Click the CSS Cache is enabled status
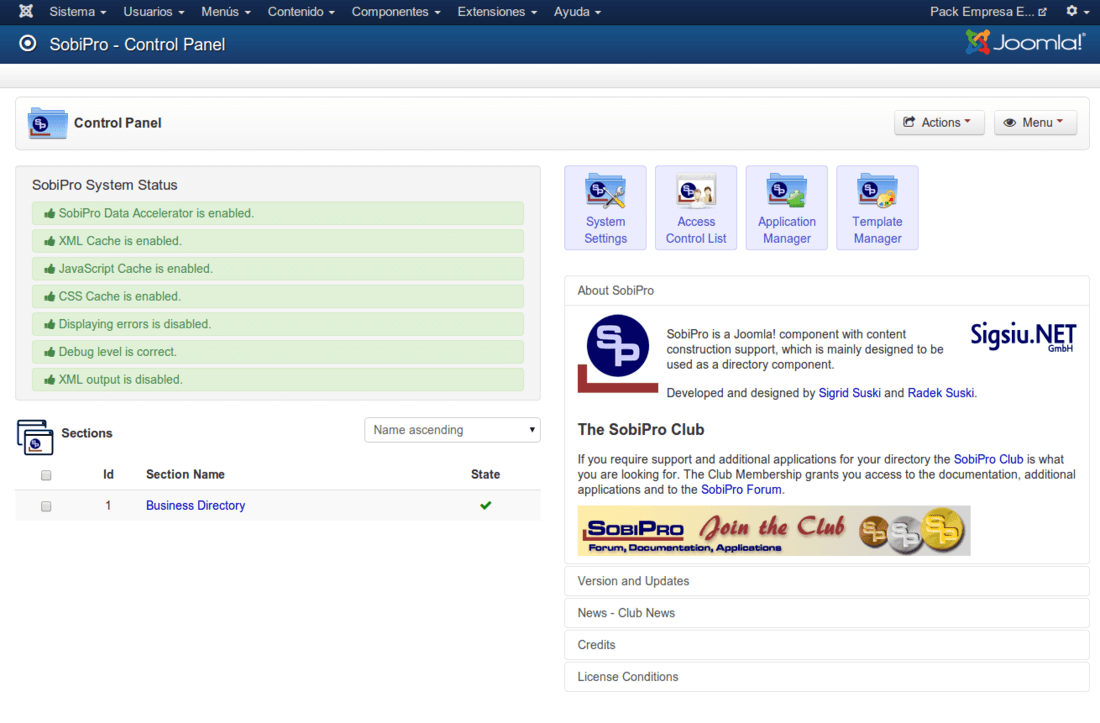Image resolution: width=1100 pixels, height=723 pixels. tap(278, 296)
